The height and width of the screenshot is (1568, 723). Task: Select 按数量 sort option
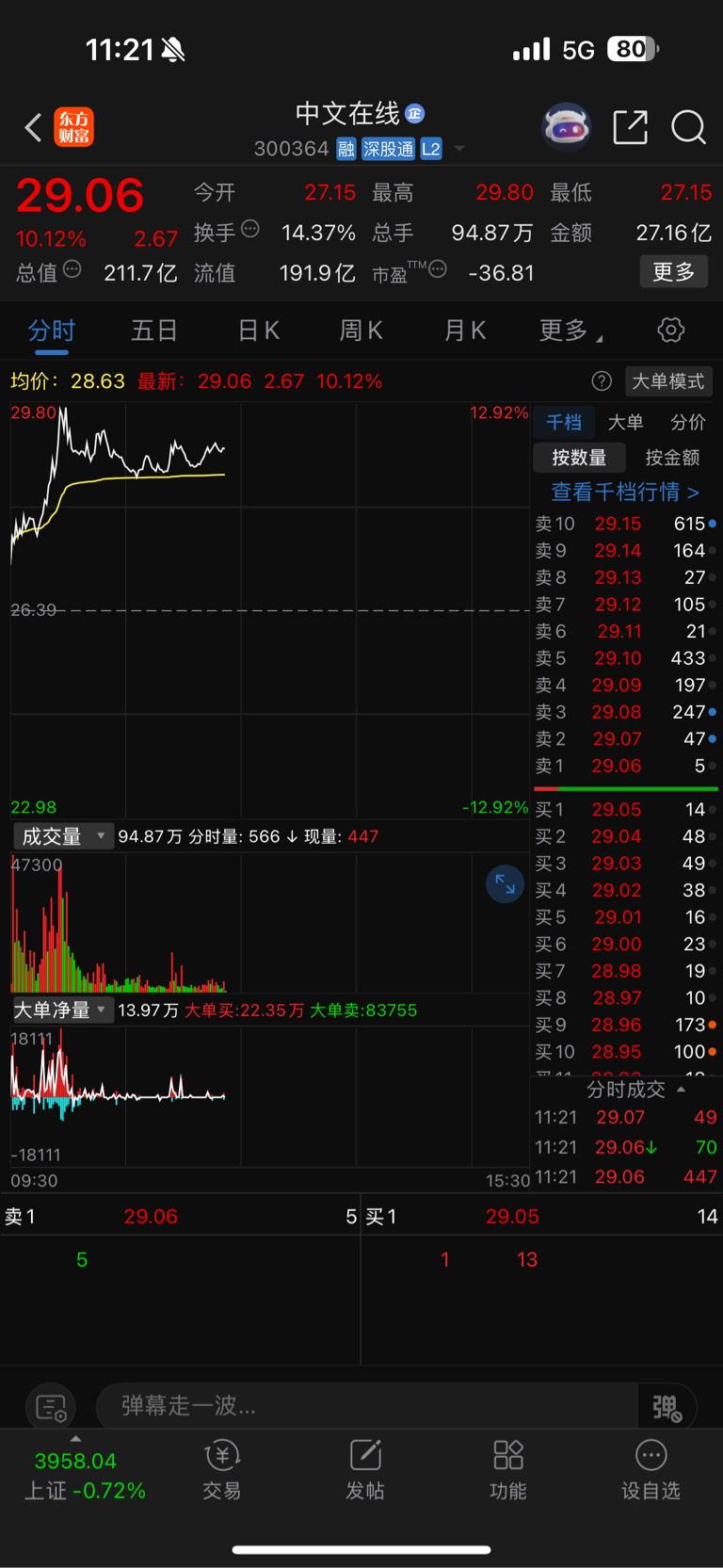579,458
